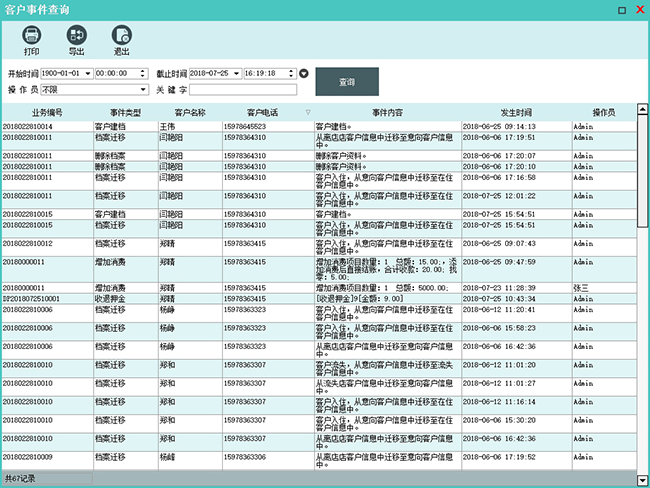650x488 pixels.
Task: Close the 客户事件查询 window
Action: point(640,10)
